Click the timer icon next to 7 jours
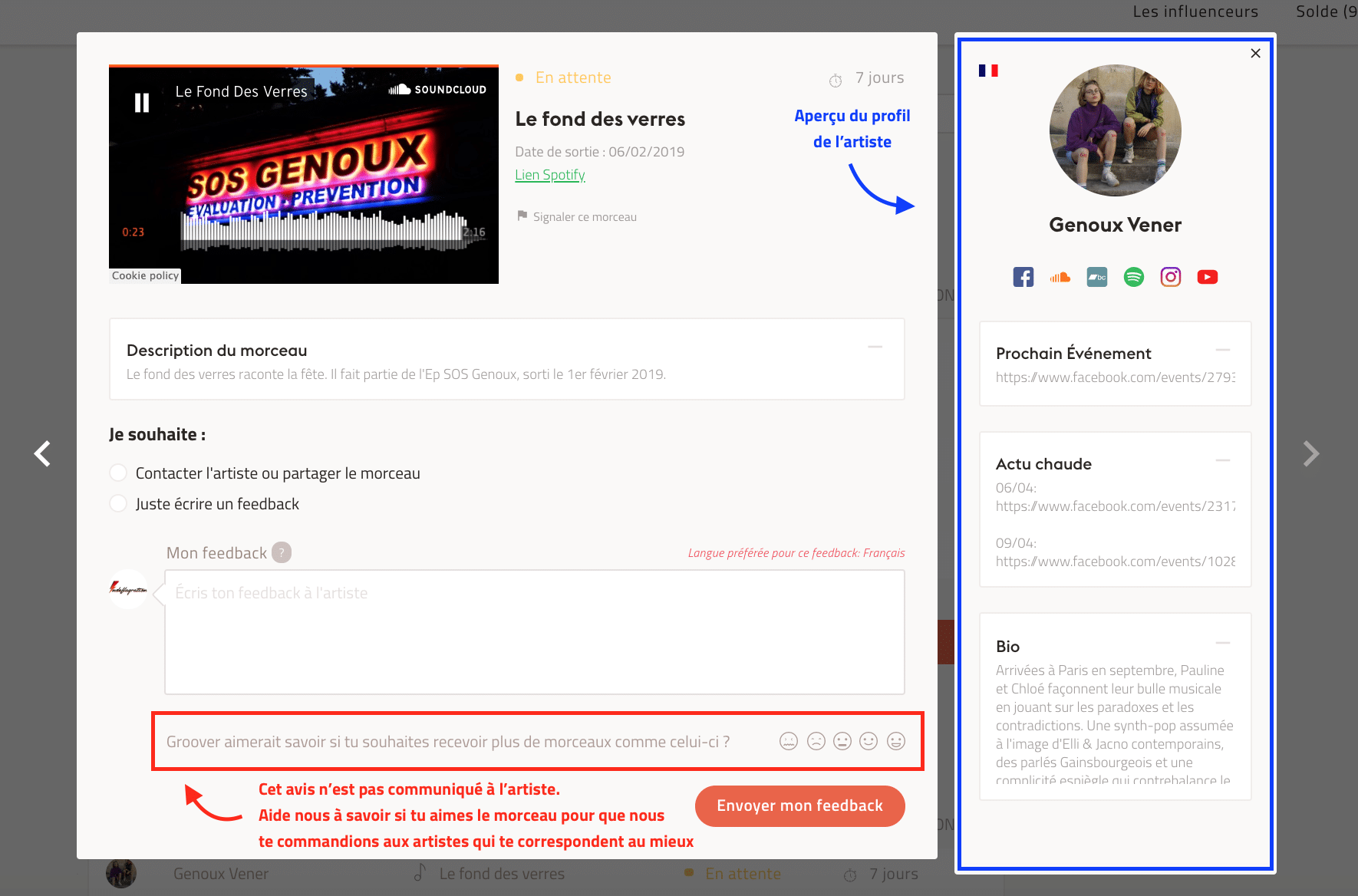This screenshot has height=896, width=1358. tap(836, 80)
